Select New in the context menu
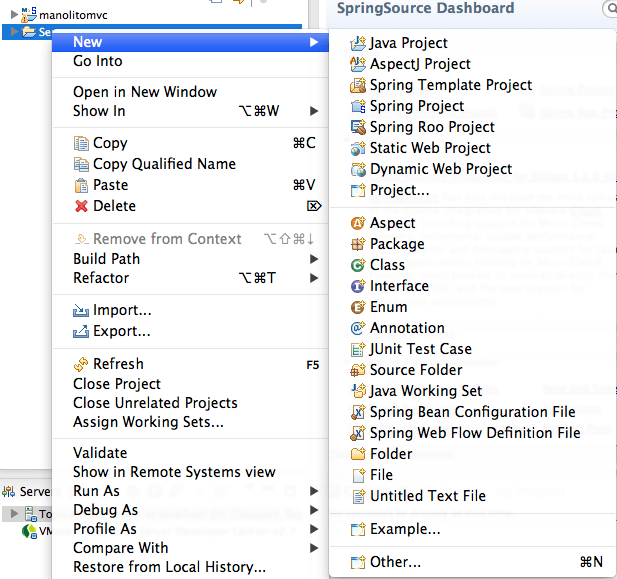This screenshot has width=617, height=579. 190,42
